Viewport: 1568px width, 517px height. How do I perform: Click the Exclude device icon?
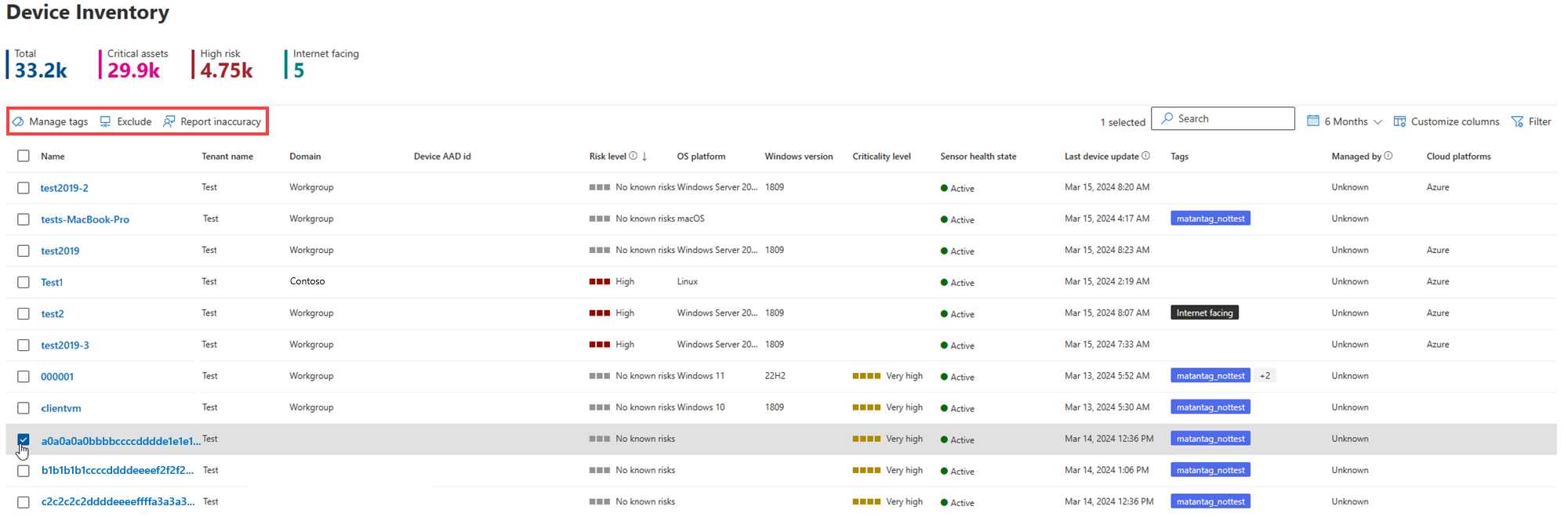pos(105,121)
